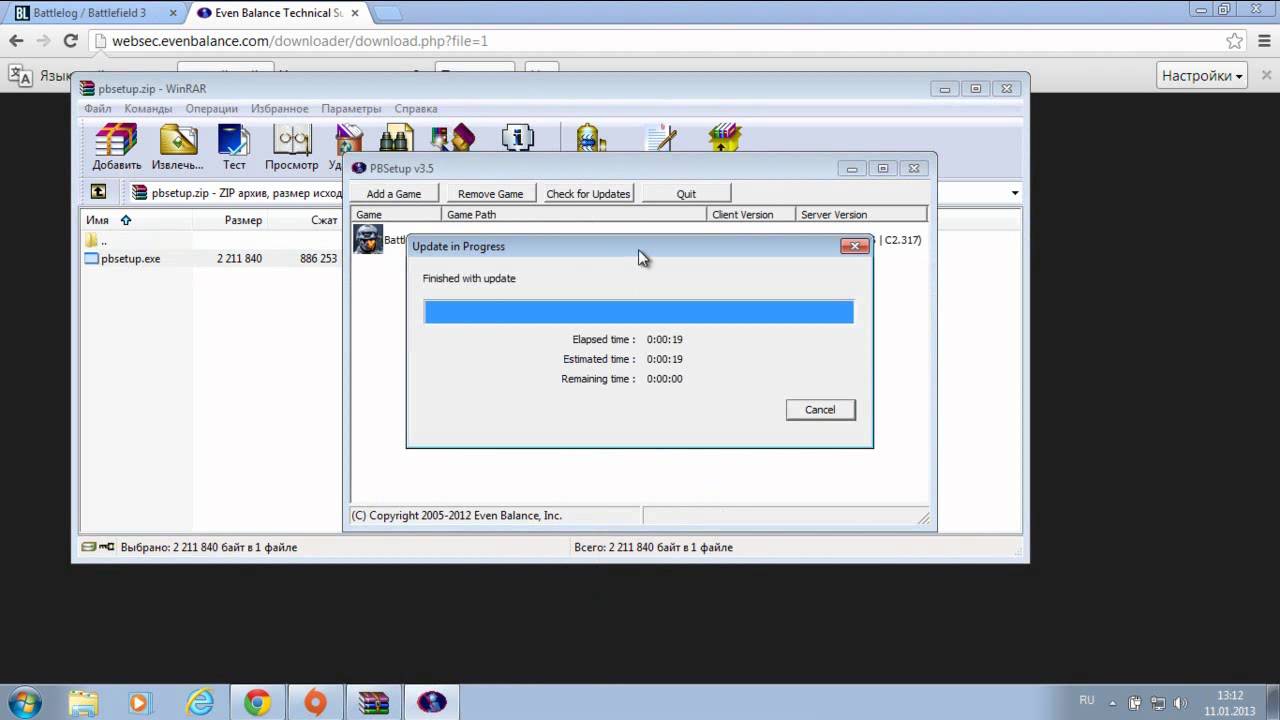This screenshot has height=720, width=1280.
Task: Click the Add a Game button
Action: click(x=394, y=193)
